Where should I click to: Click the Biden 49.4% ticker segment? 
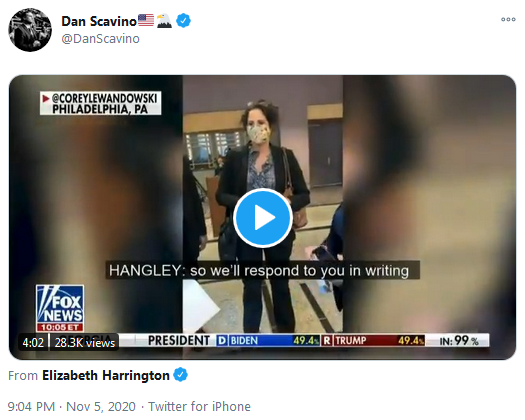click(268, 341)
